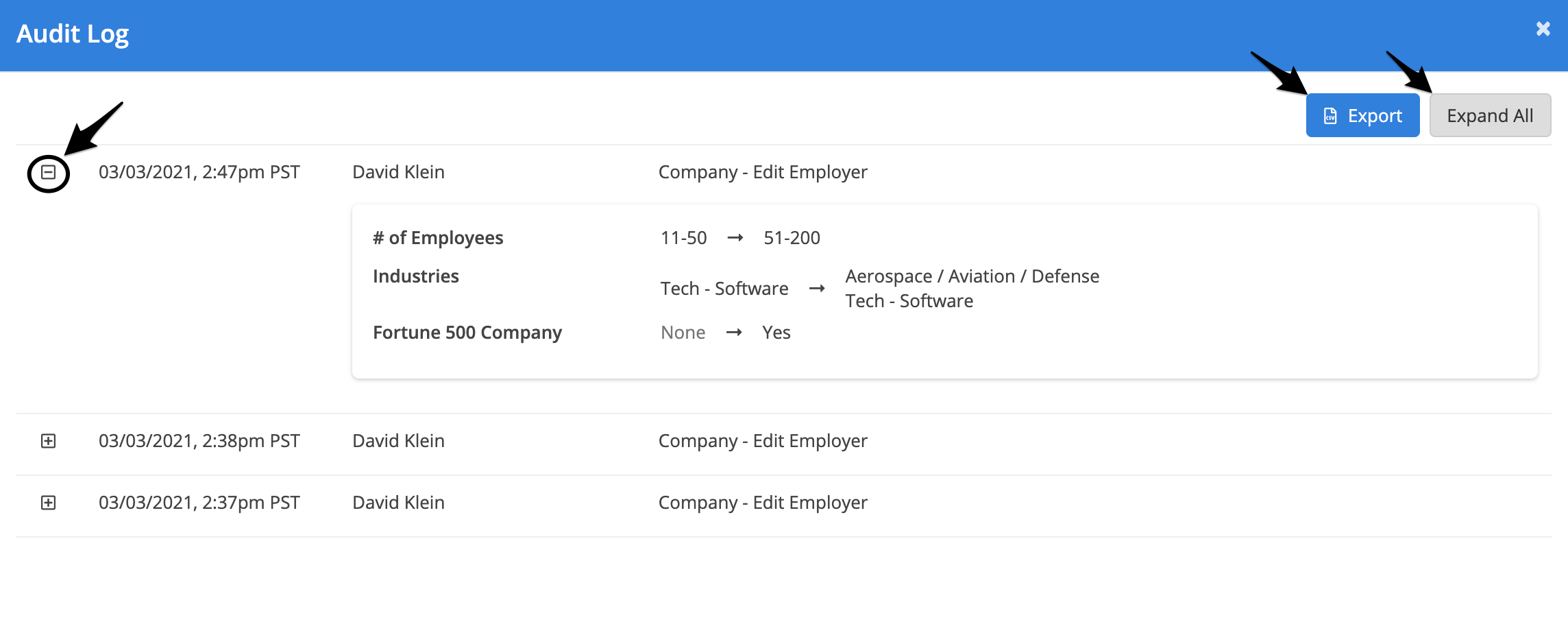The width and height of the screenshot is (1568, 635).
Task: Close the Audit Log dialog
Action: [x=1543, y=29]
